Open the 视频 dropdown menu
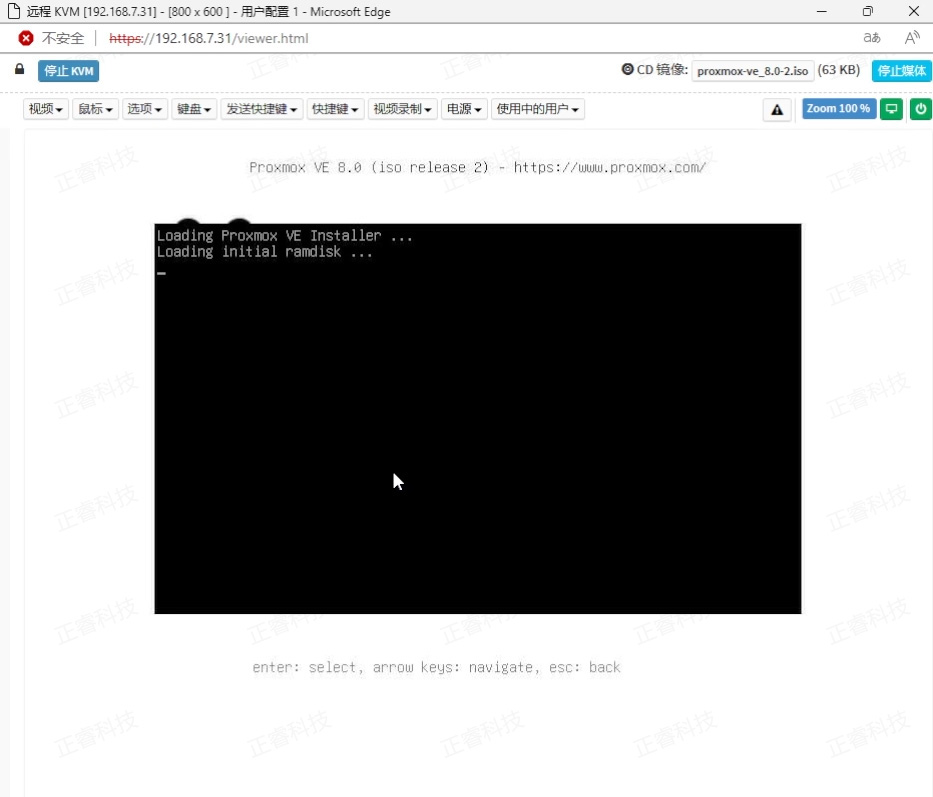This screenshot has width=933, height=797. tap(46, 109)
